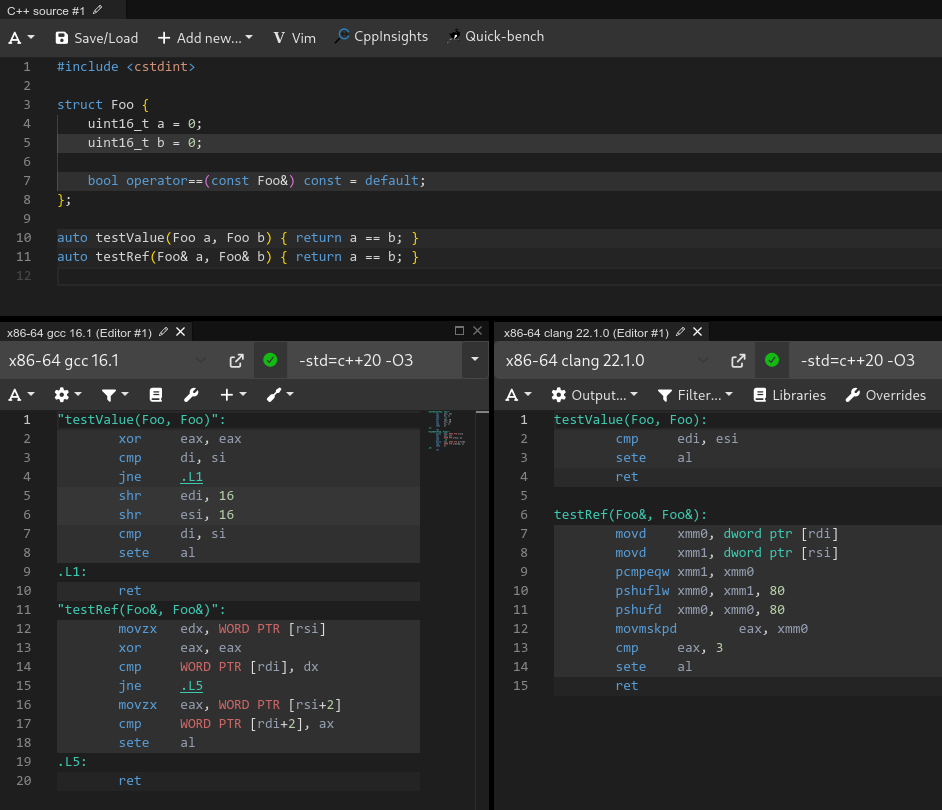Open clang pane font size menu
942x810 pixels.
click(518, 395)
